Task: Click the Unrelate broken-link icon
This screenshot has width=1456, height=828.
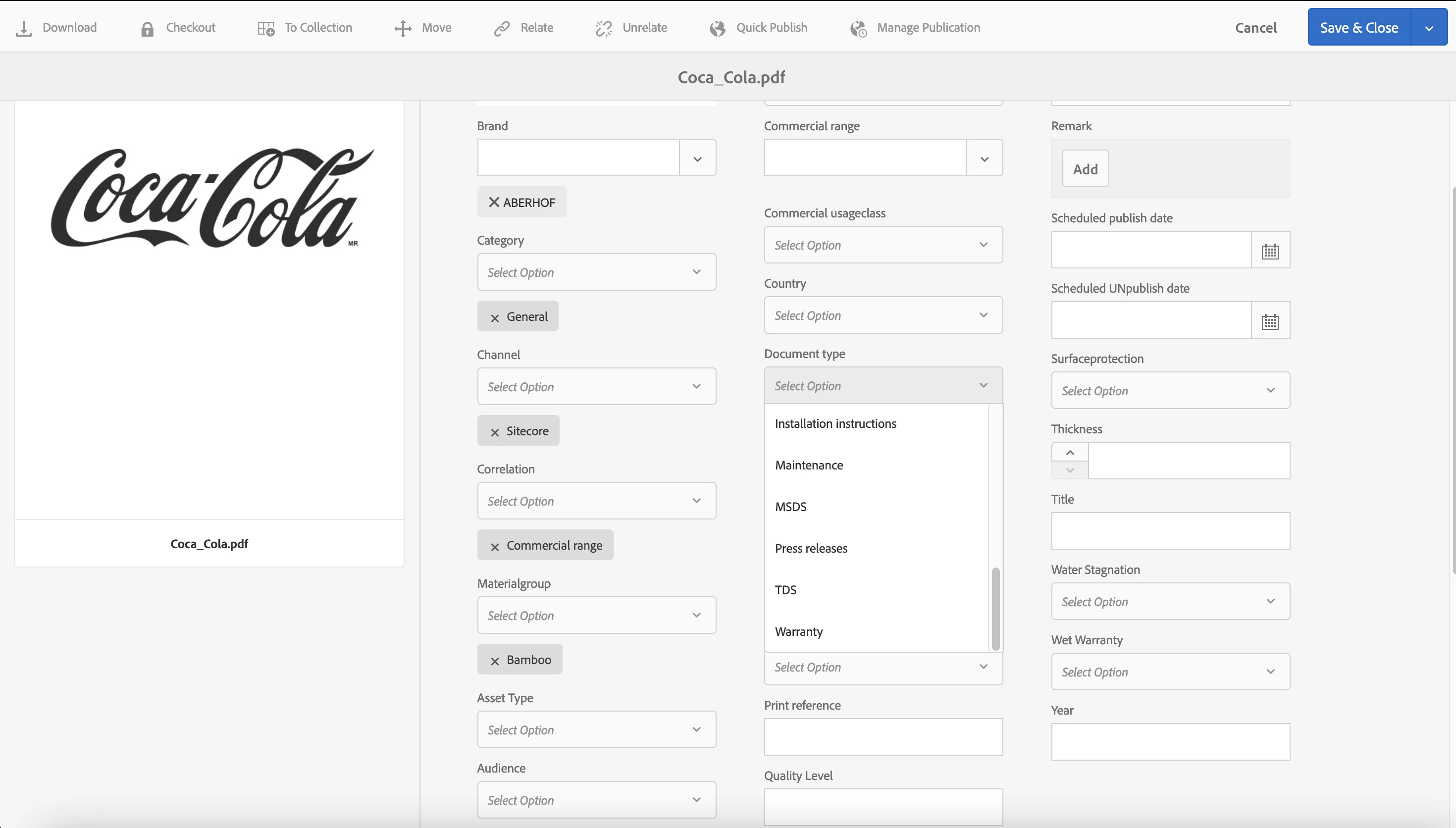Action: 604,28
